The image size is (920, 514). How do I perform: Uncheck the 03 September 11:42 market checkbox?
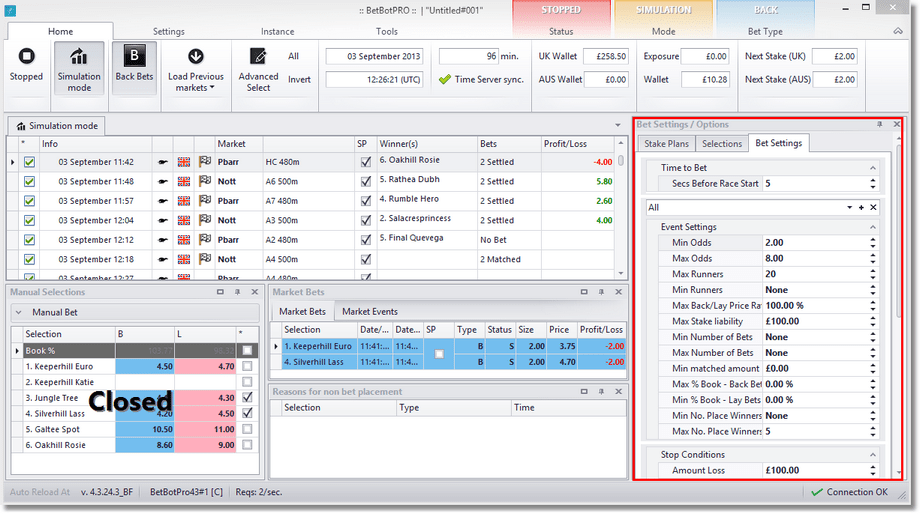click(x=29, y=162)
